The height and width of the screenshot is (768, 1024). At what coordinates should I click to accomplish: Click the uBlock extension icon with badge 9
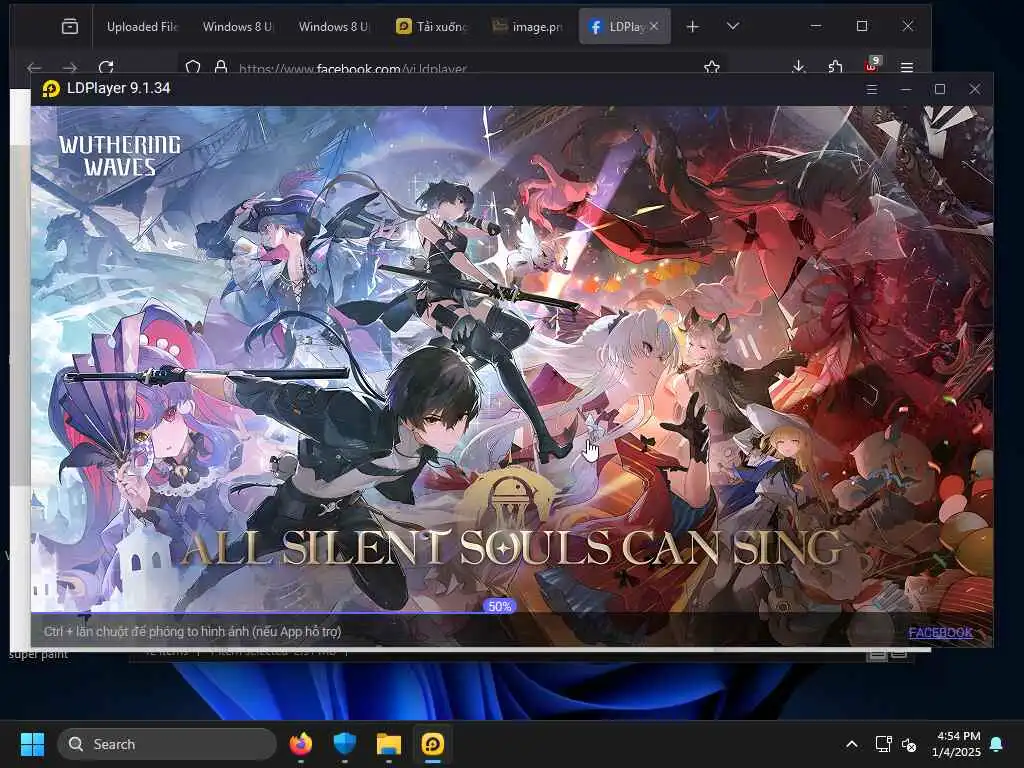(x=872, y=65)
